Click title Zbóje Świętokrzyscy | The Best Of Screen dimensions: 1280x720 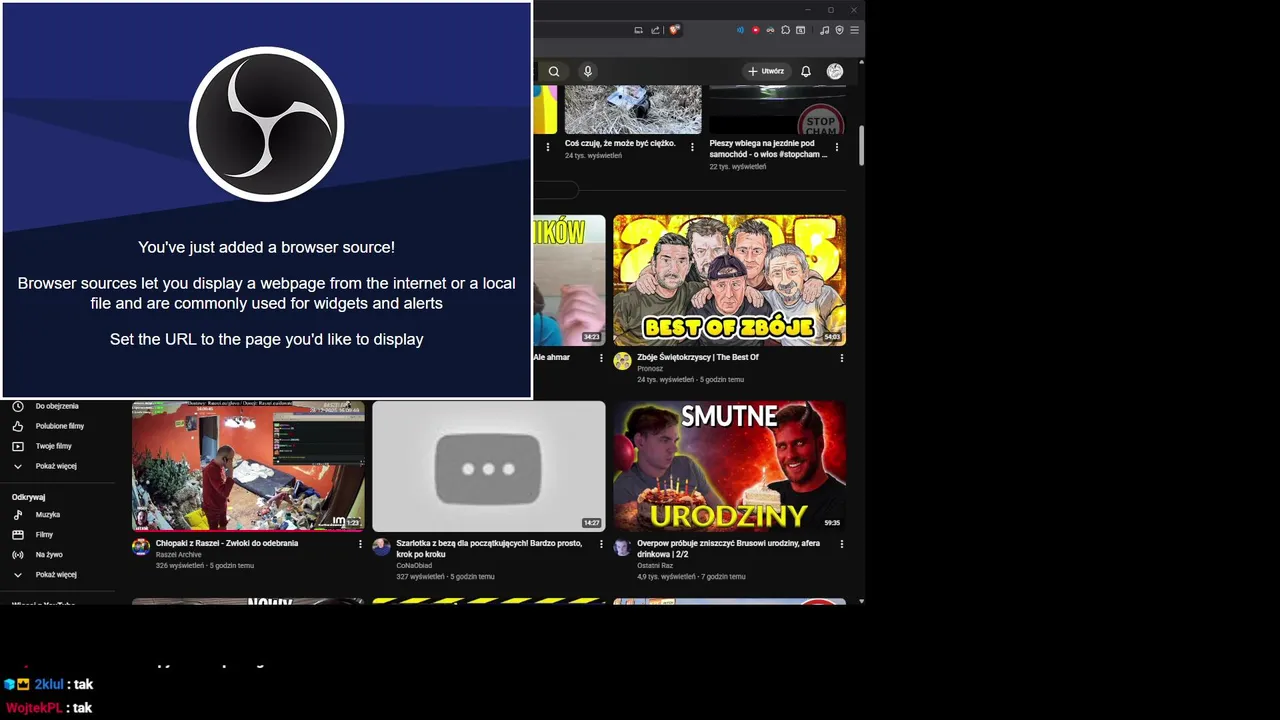698,357
